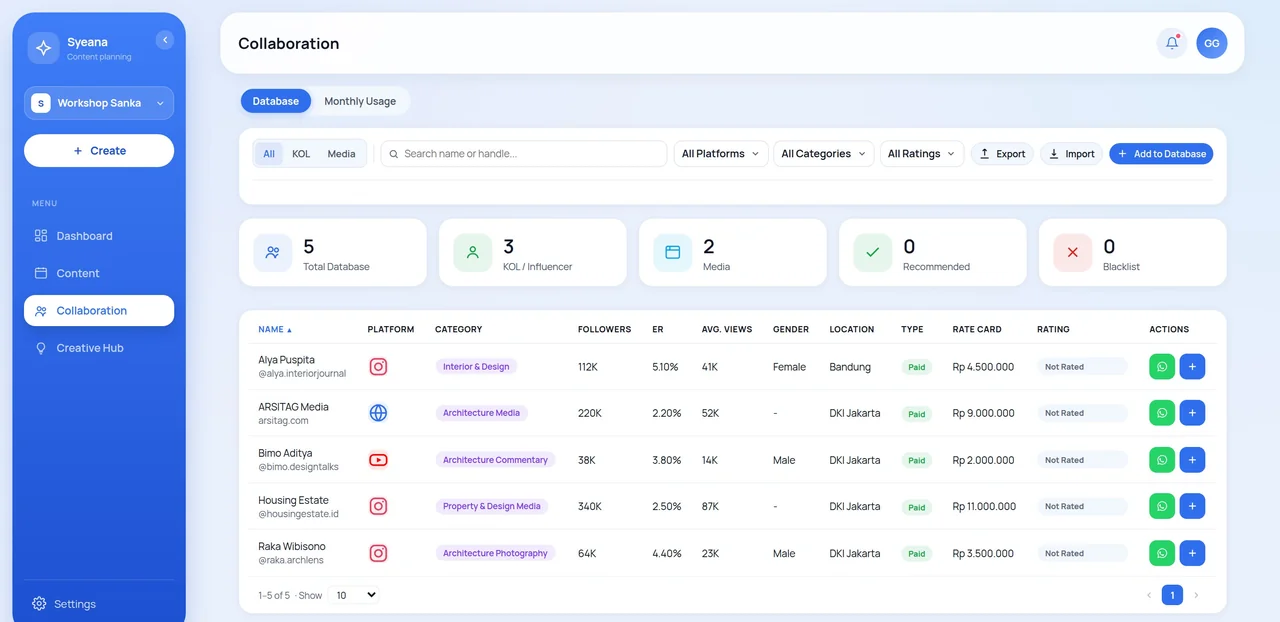The image size is (1280, 622).
Task: Go to next page with right arrow
Action: 1196,595
